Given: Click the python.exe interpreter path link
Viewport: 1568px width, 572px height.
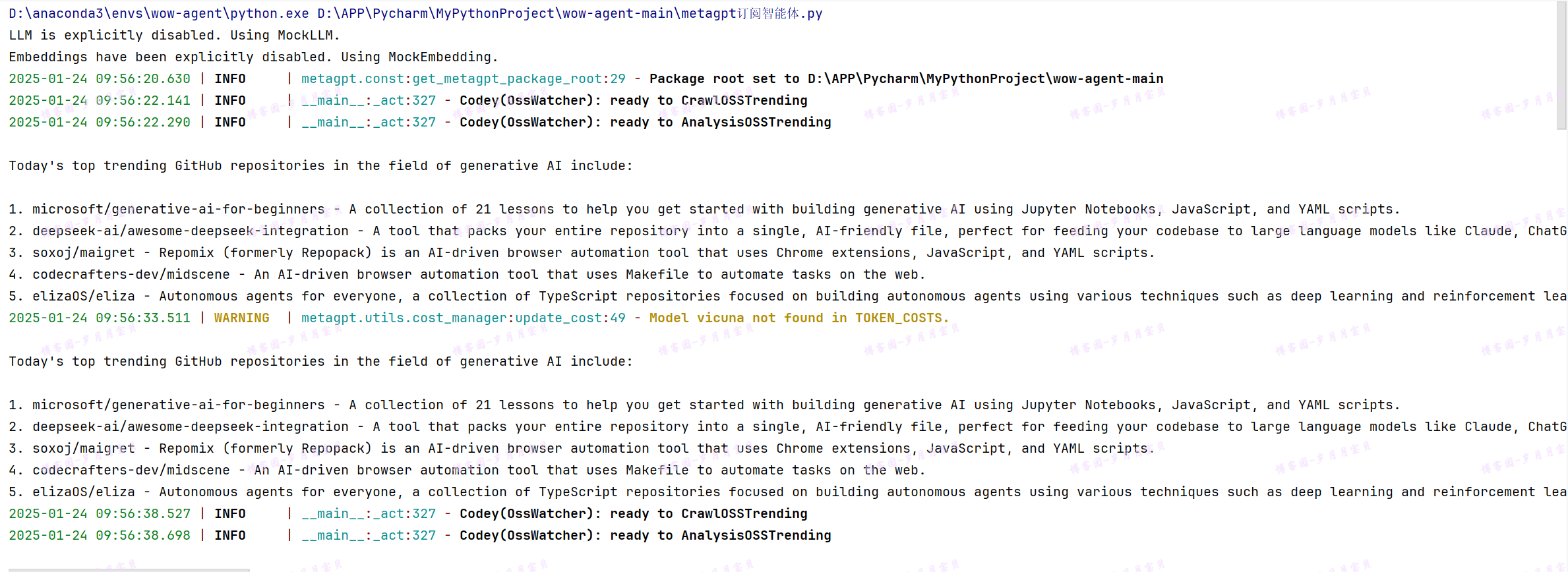Looking at the screenshot, I should click(x=158, y=13).
